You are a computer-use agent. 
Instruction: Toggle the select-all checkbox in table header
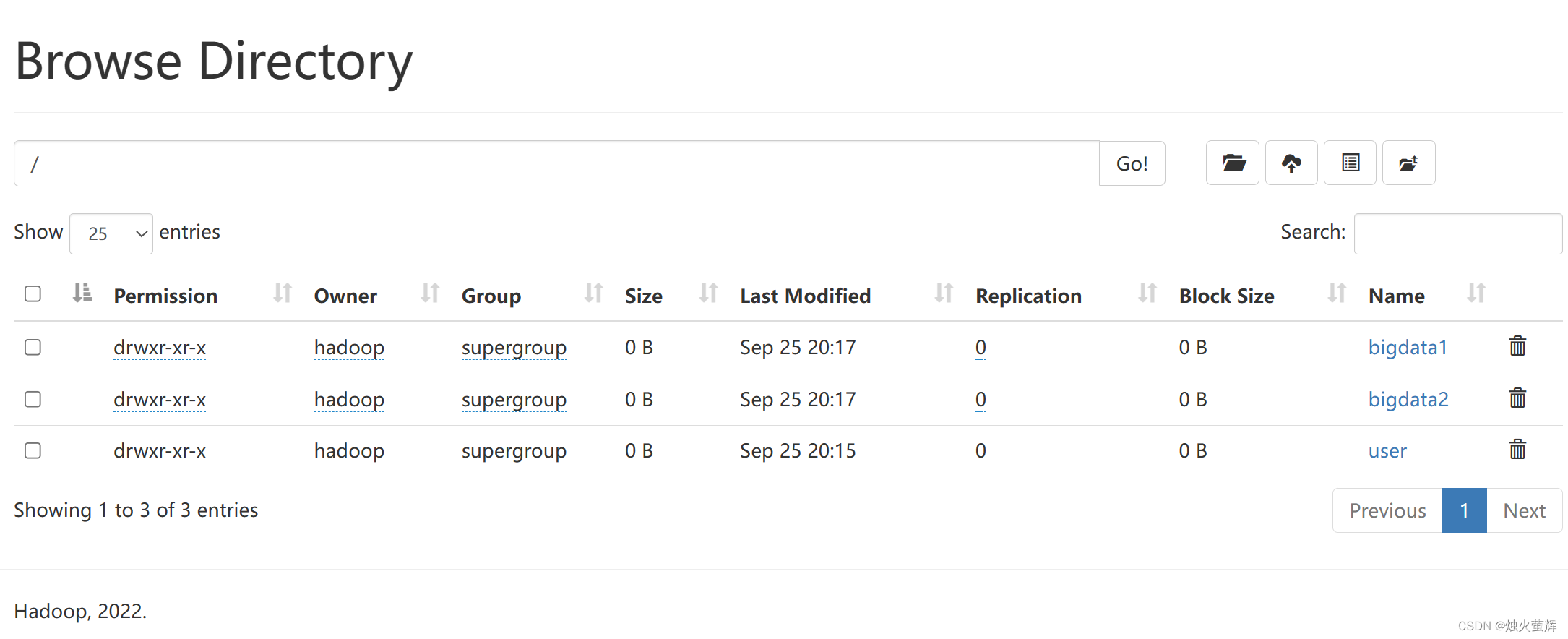[x=33, y=293]
